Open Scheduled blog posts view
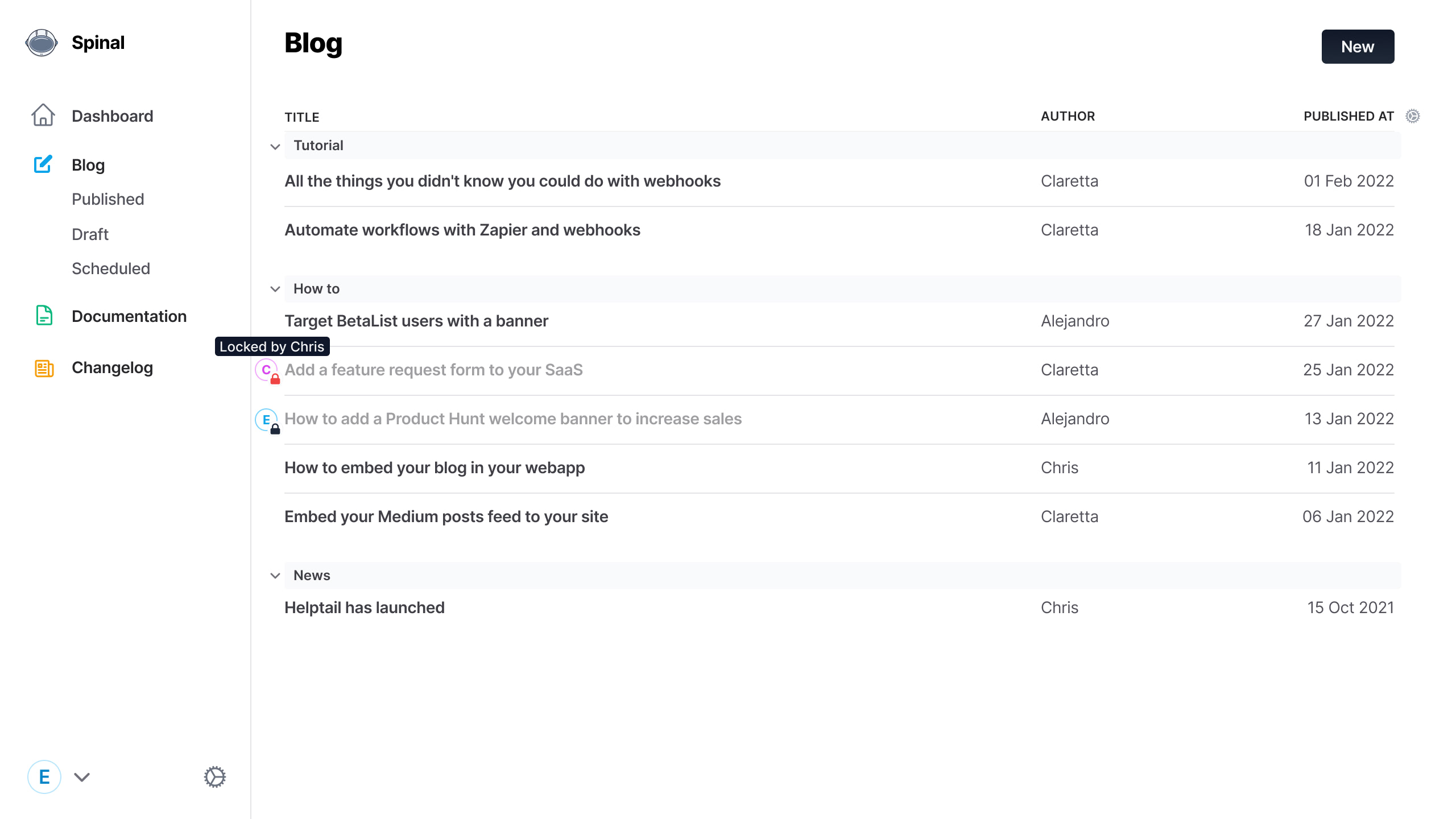 [111, 268]
